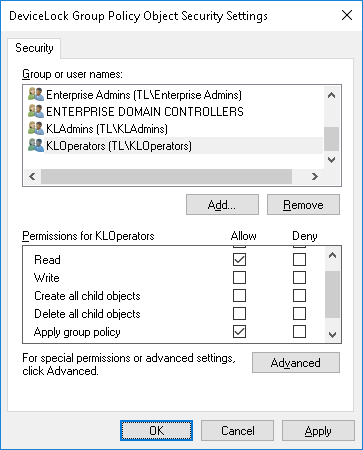363x450 pixels.
Task: Check Deny for Delete all child objects
Action: coord(299,314)
